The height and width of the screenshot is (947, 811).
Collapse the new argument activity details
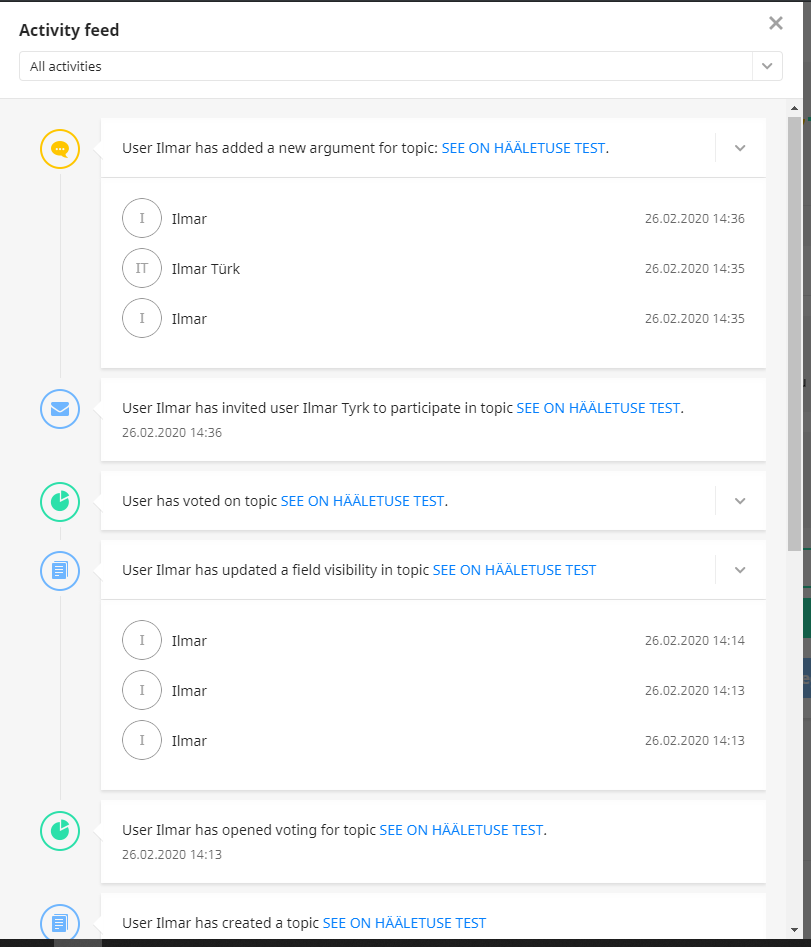click(739, 147)
